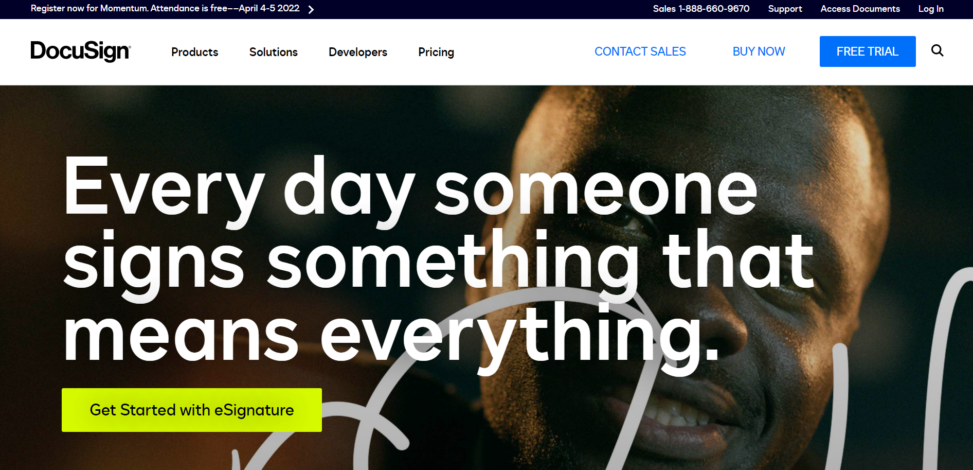The image size is (973, 470).
Task: Expand the Solutions menu
Action: coord(273,52)
